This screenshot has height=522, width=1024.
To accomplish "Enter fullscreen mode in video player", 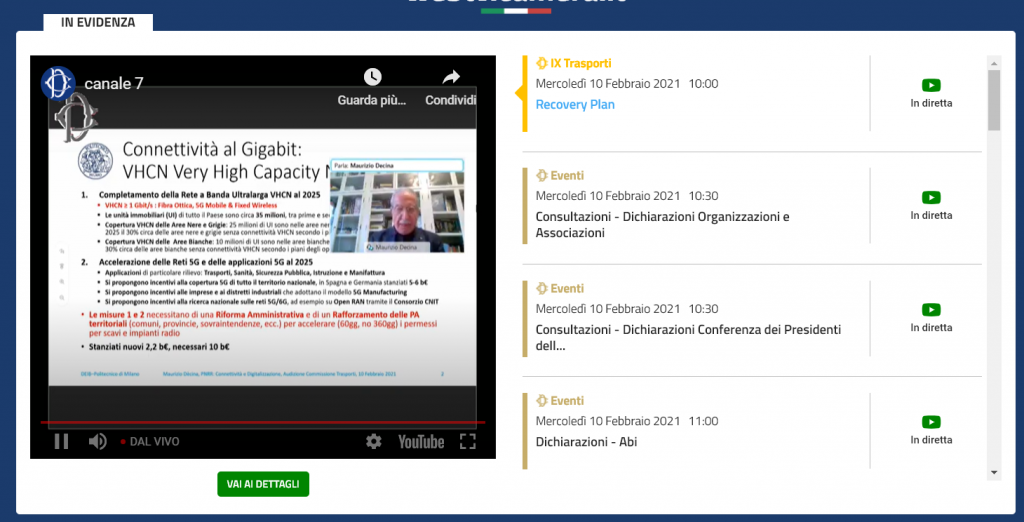I will point(468,442).
